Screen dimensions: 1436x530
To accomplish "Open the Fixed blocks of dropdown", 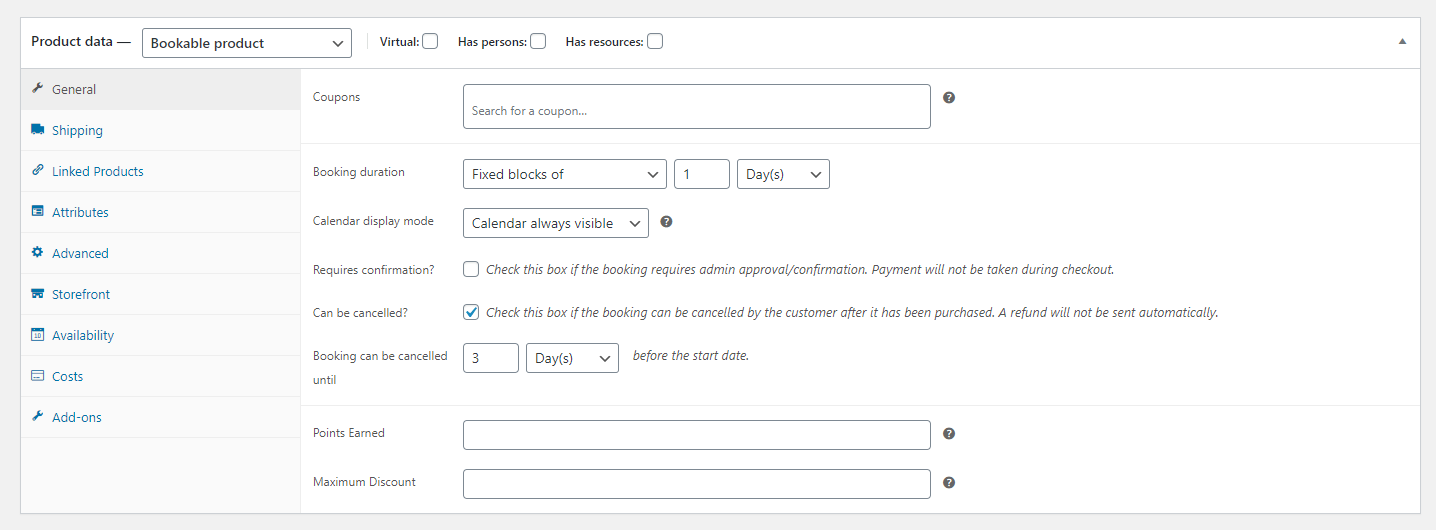I will [565, 174].
